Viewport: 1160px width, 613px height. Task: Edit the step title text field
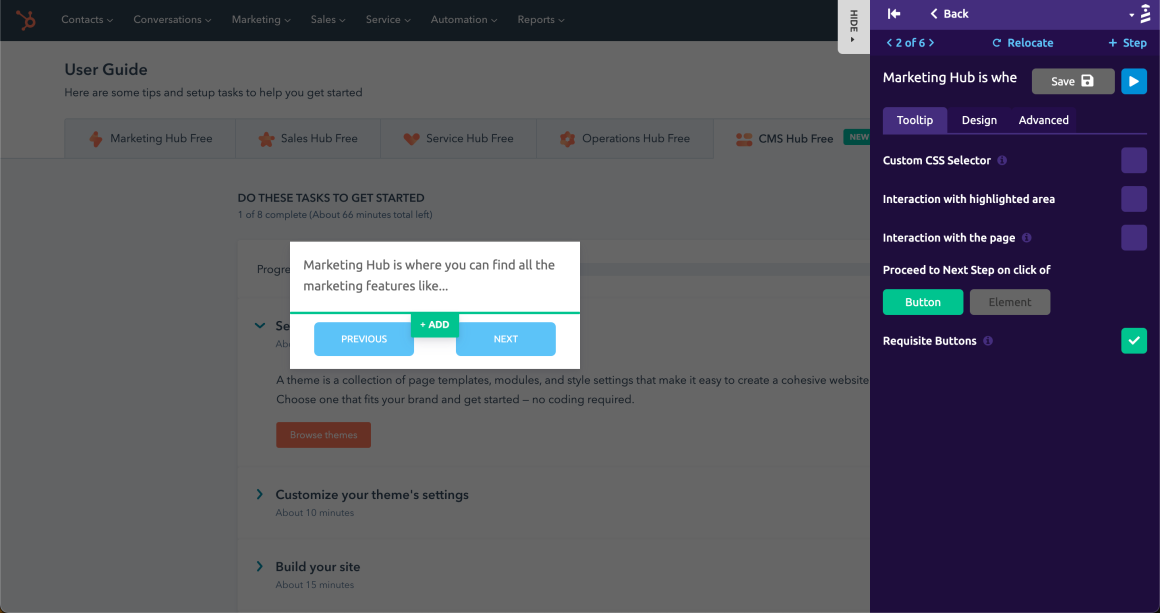click(x=949, y=77)
